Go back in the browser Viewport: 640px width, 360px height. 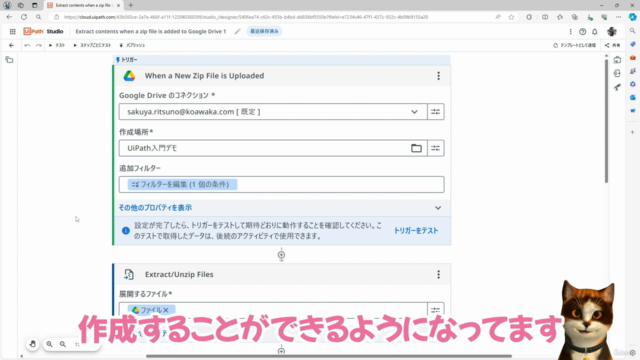9,17
